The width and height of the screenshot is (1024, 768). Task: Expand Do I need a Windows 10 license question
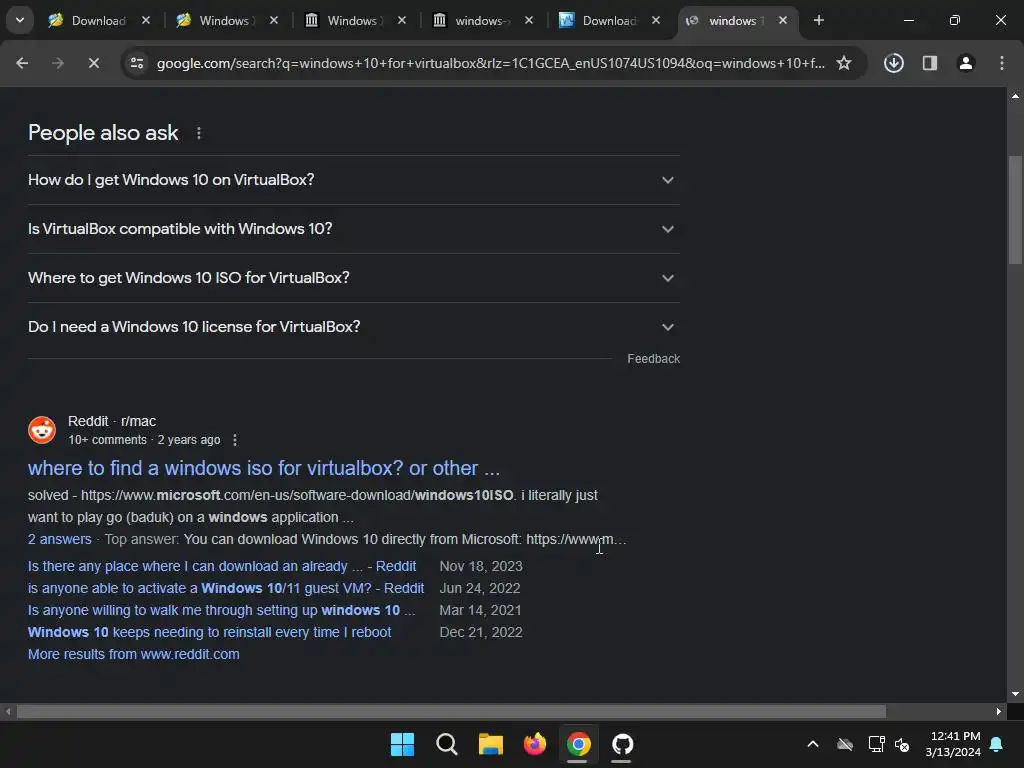coord(353,327)
